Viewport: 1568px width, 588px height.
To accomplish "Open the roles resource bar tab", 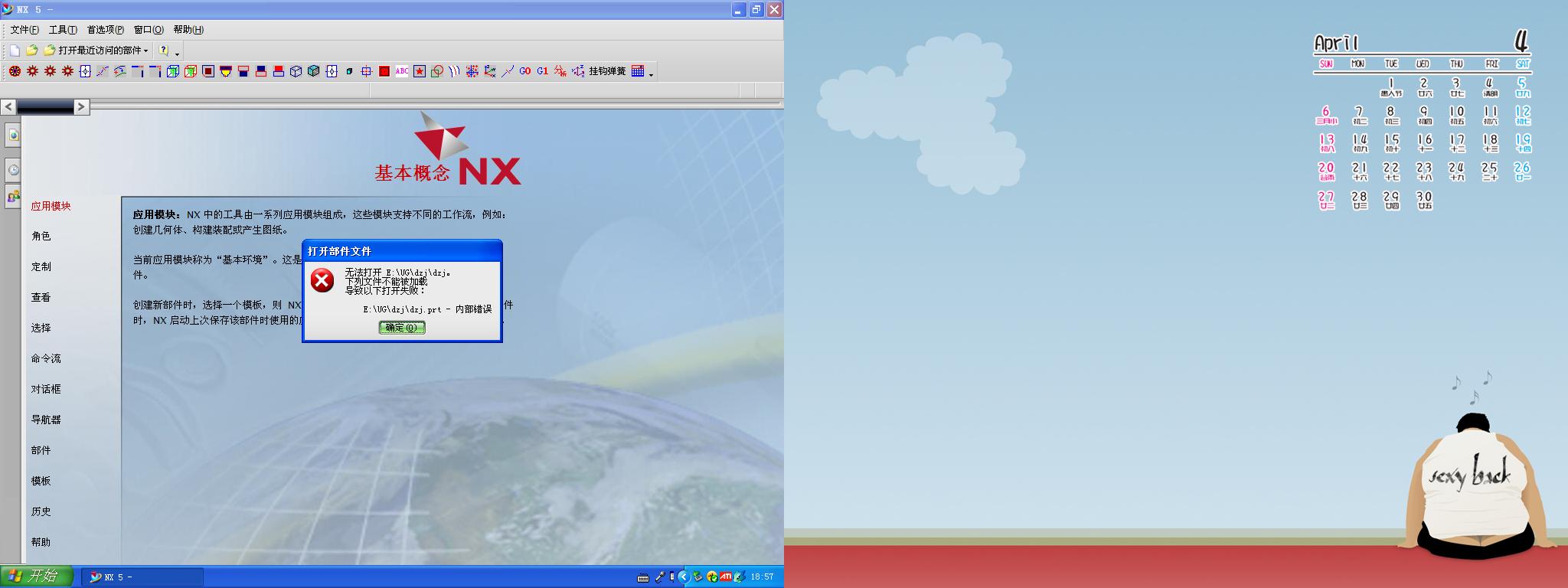I will 13,197.
